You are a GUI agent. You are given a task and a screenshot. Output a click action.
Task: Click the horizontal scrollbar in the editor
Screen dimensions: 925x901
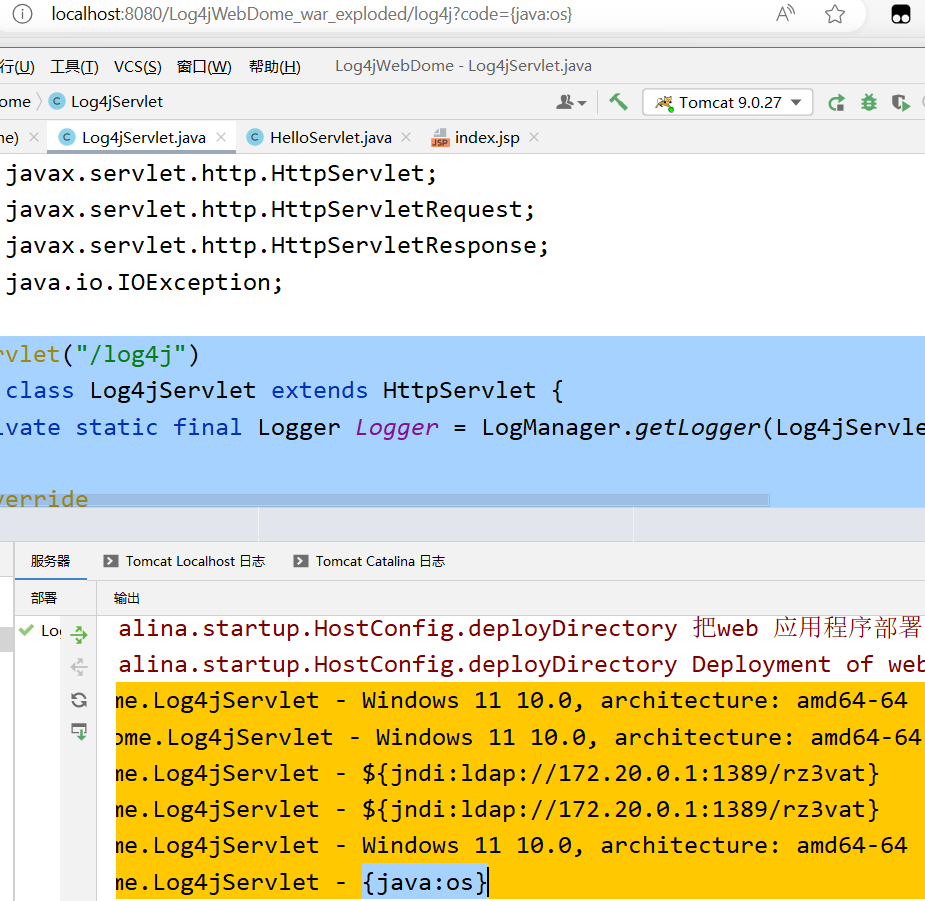tap(385, 500)
